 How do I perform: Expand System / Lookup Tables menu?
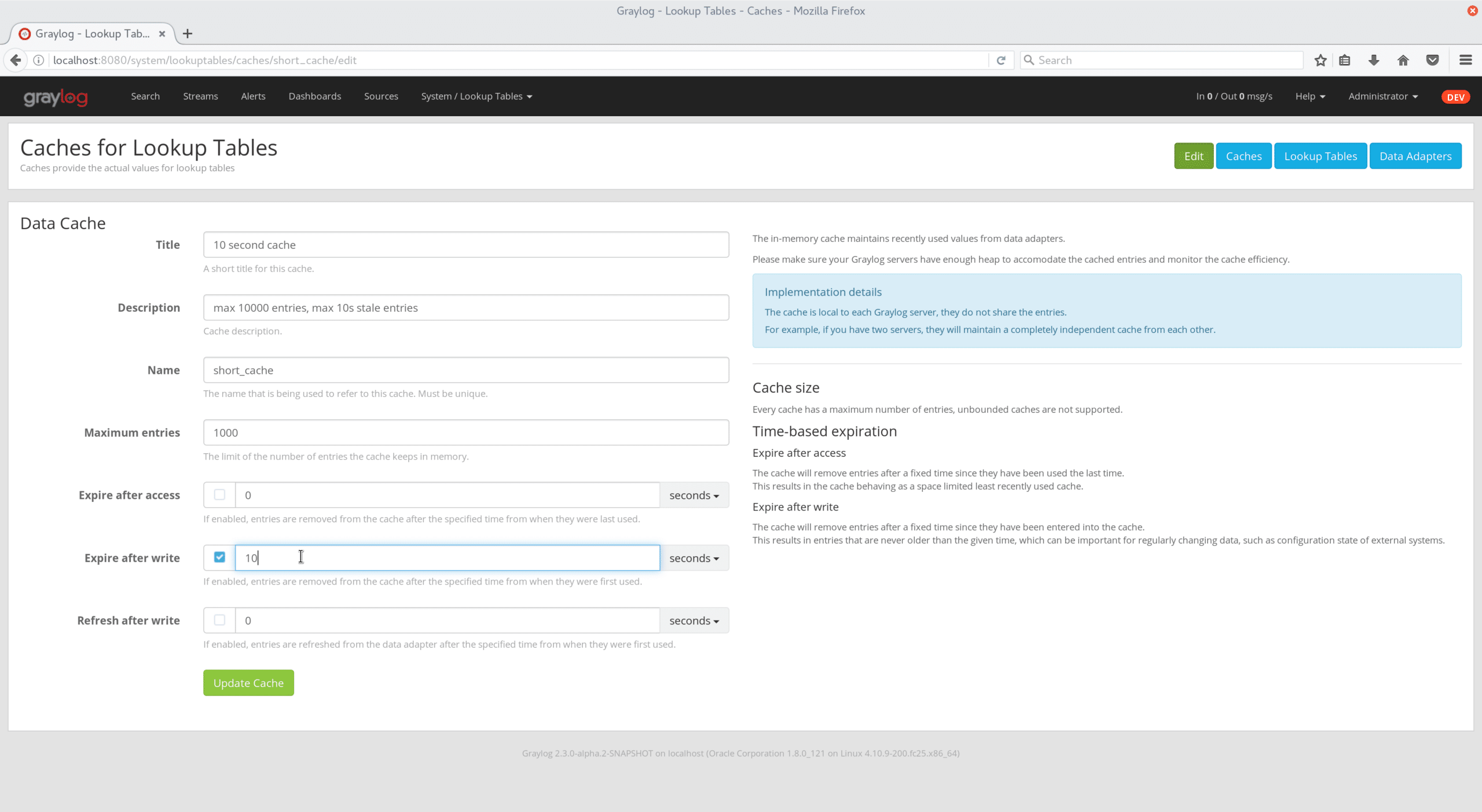(476, 96)
